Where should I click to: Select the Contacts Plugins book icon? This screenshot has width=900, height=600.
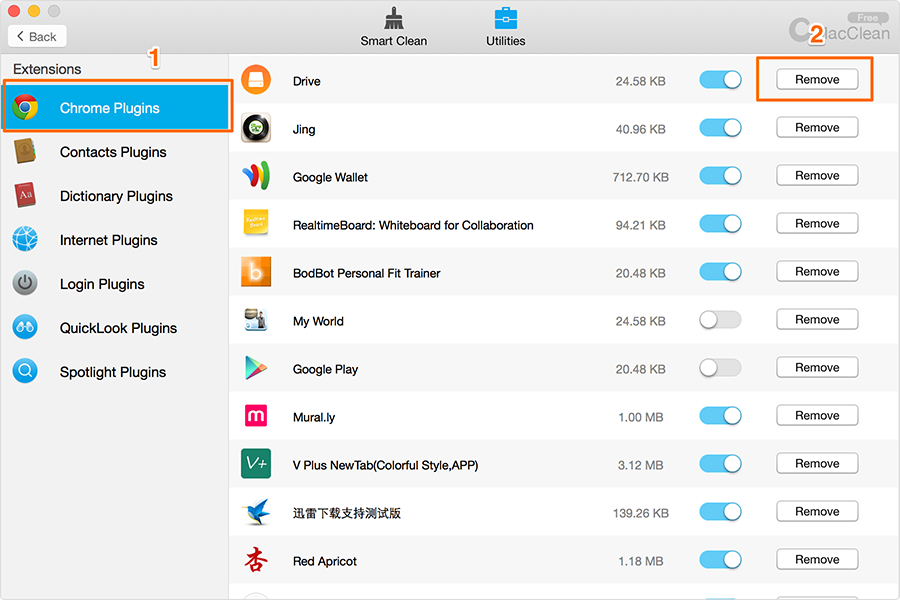click(x=26, y=152)
